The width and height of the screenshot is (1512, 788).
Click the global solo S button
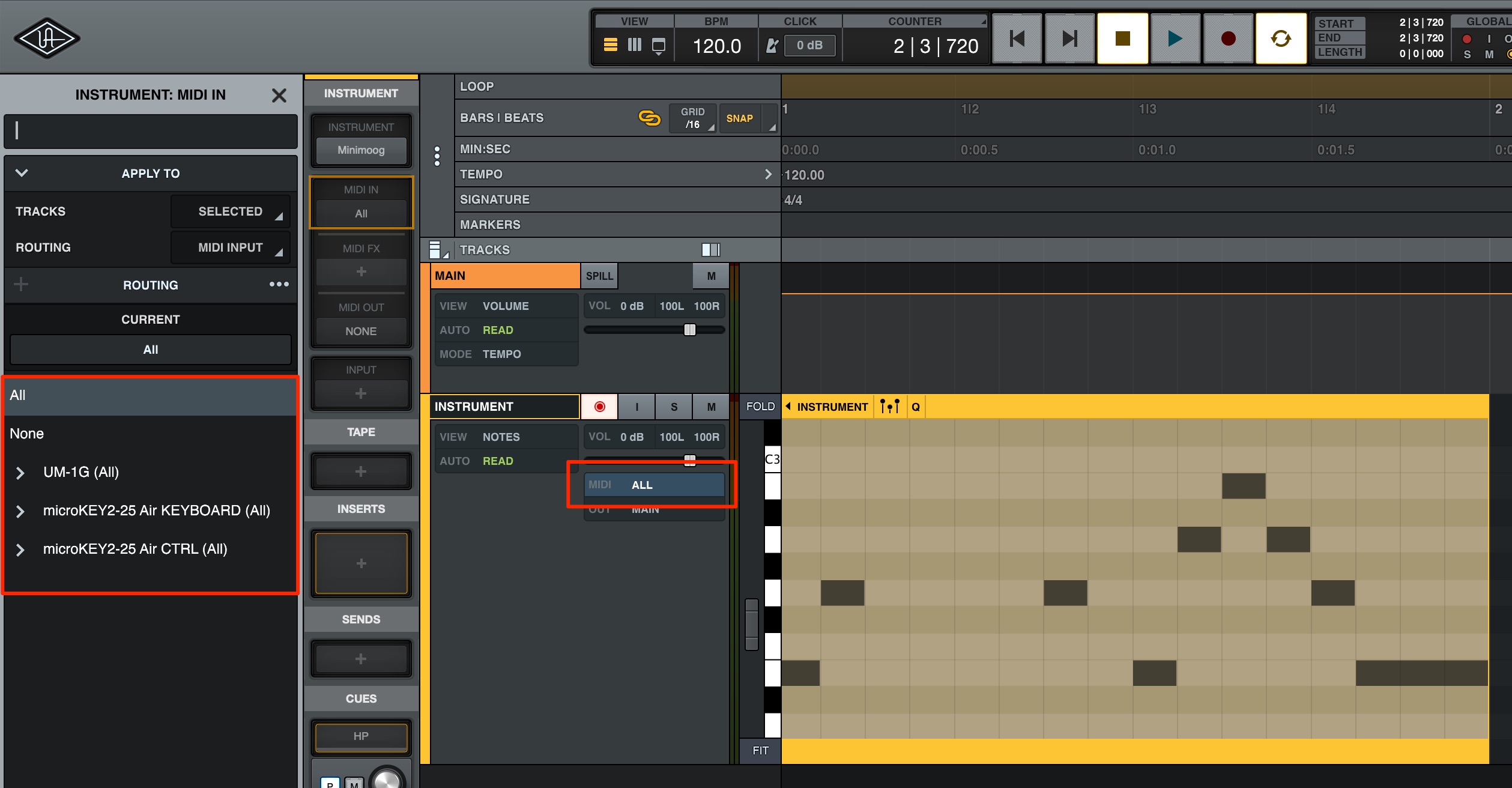(x=1467, y=55)
